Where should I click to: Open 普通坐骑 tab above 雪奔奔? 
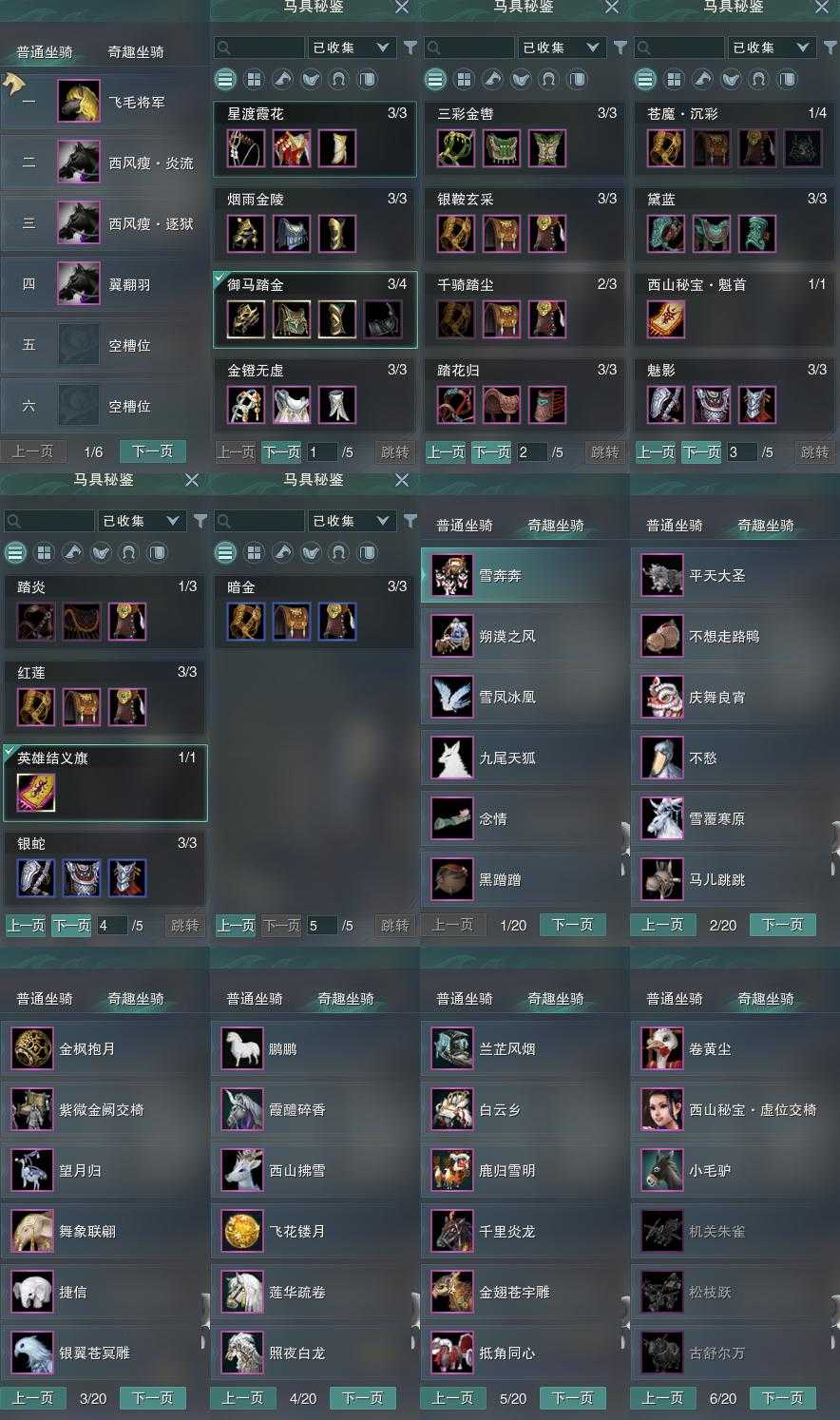464,525
